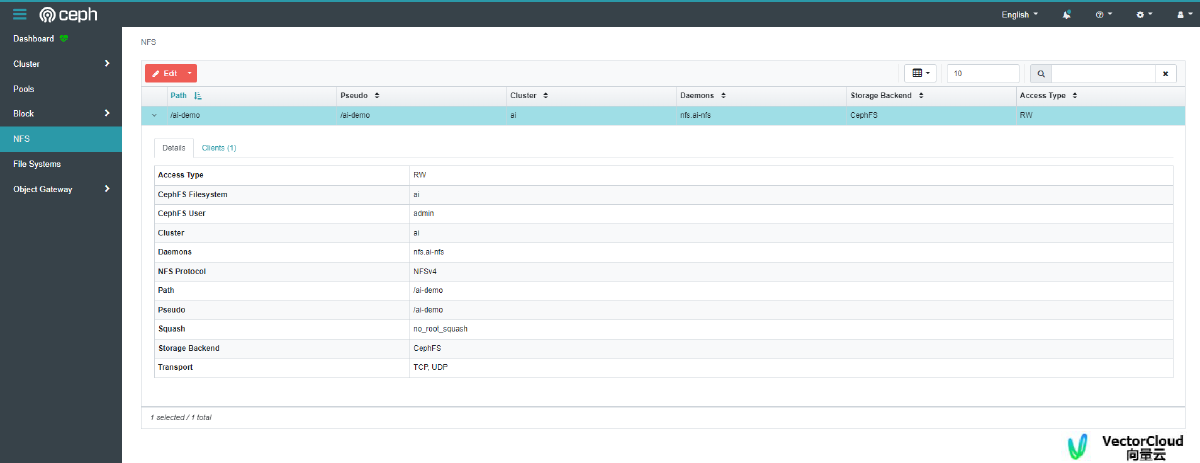The height and width of the screenshot is (463, 1200).
Task: Click the search magnifier icon
Action: point(1041,73)
